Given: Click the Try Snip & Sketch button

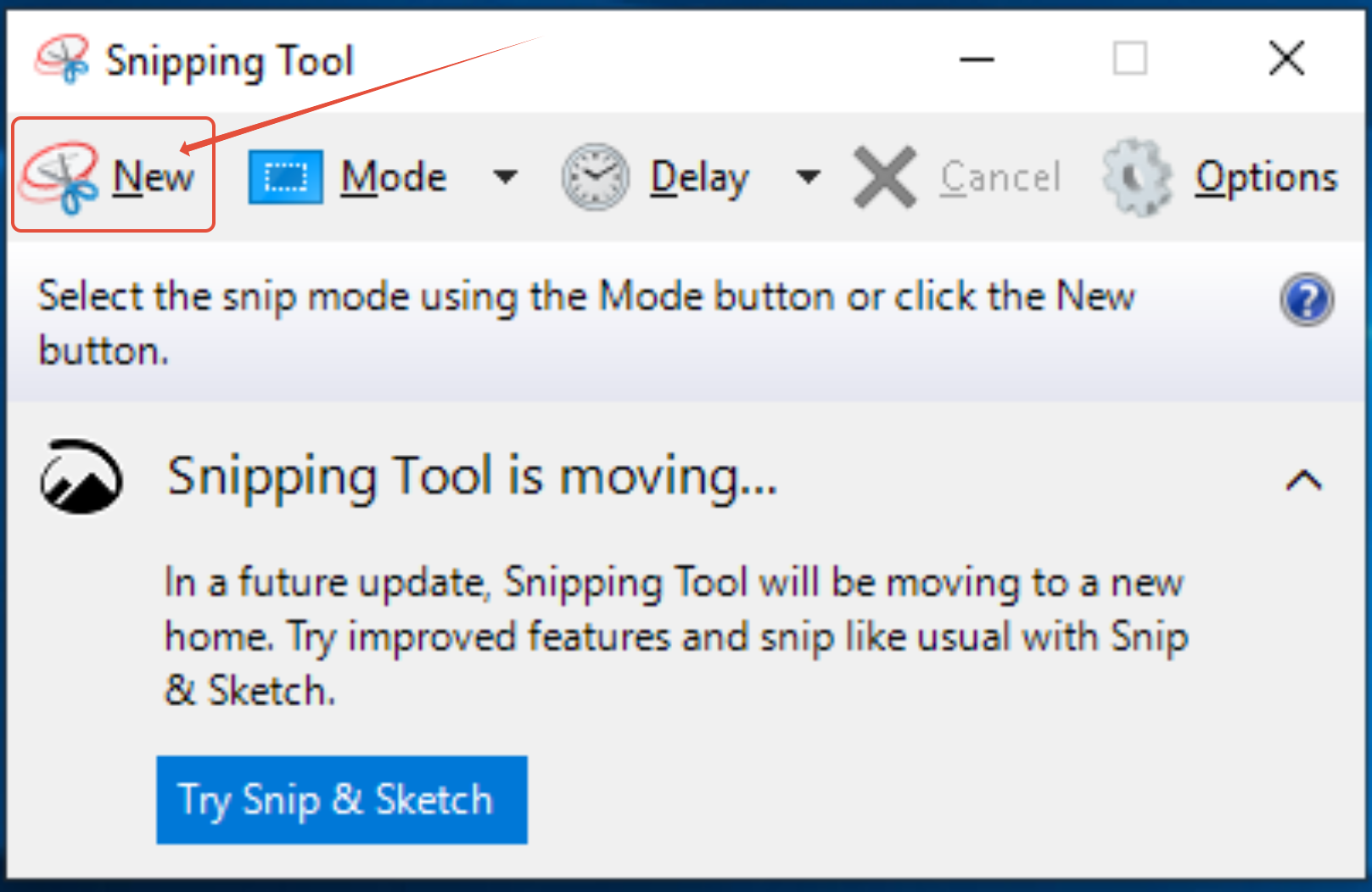Looking at the screenshot, I should coord(342,799).
